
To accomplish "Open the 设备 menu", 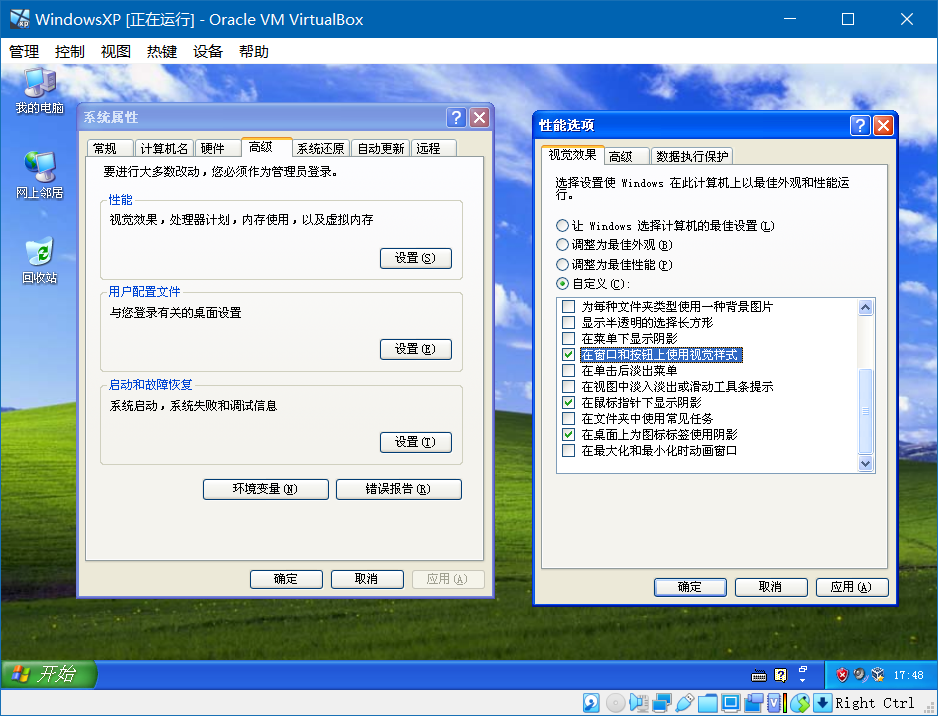I will click(x=208, y=52).
